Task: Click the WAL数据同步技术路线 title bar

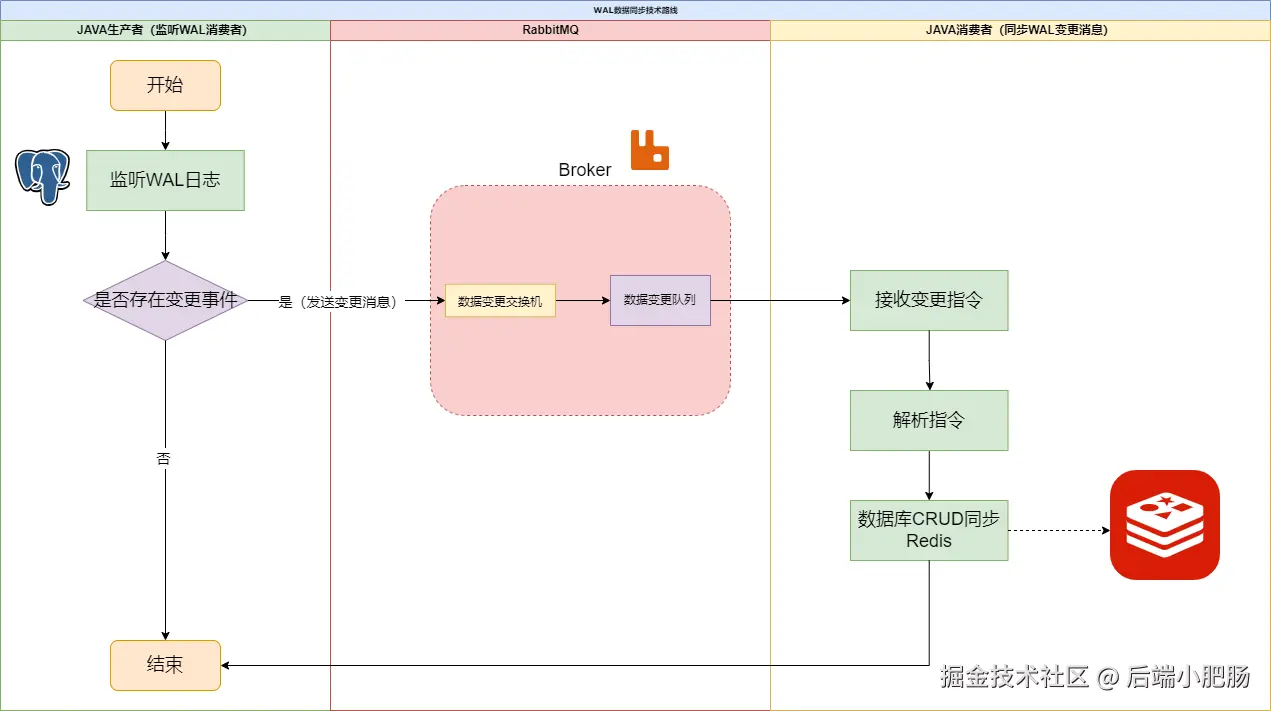Action: click(x=635, y=9)
